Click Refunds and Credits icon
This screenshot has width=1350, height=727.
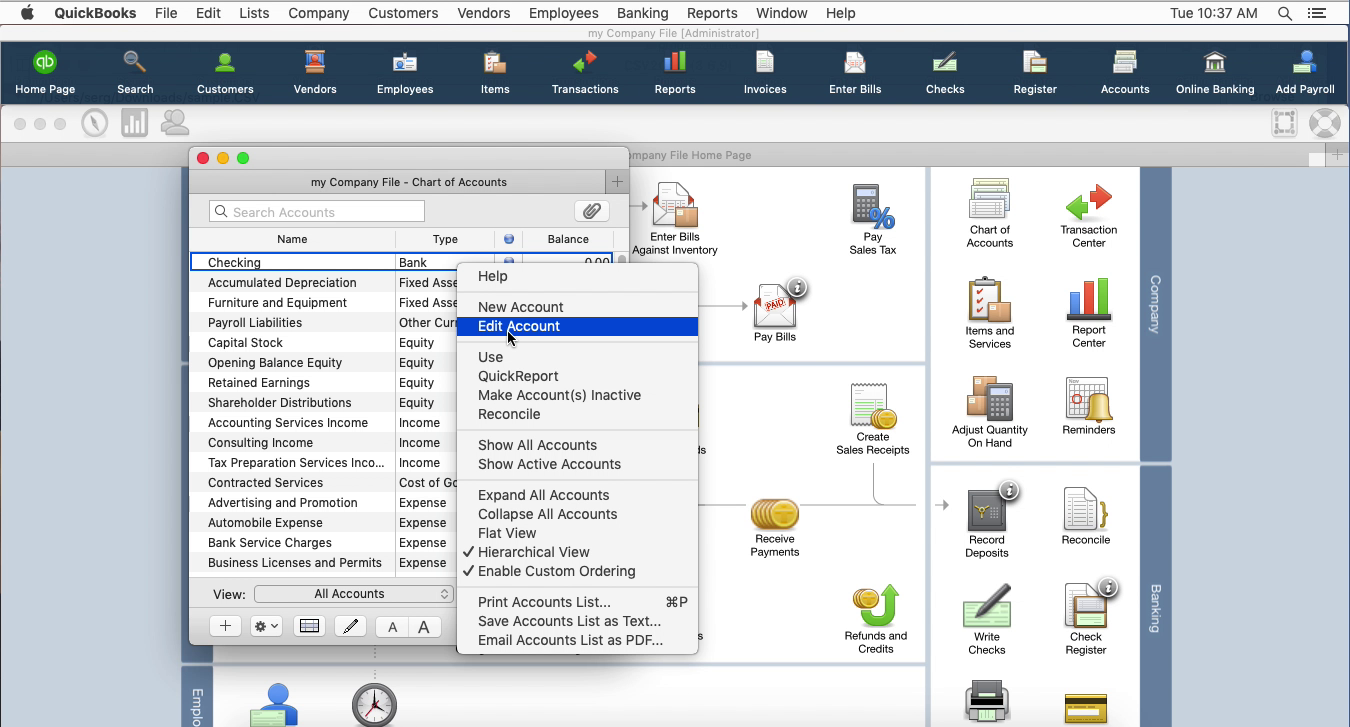[876, 620]
